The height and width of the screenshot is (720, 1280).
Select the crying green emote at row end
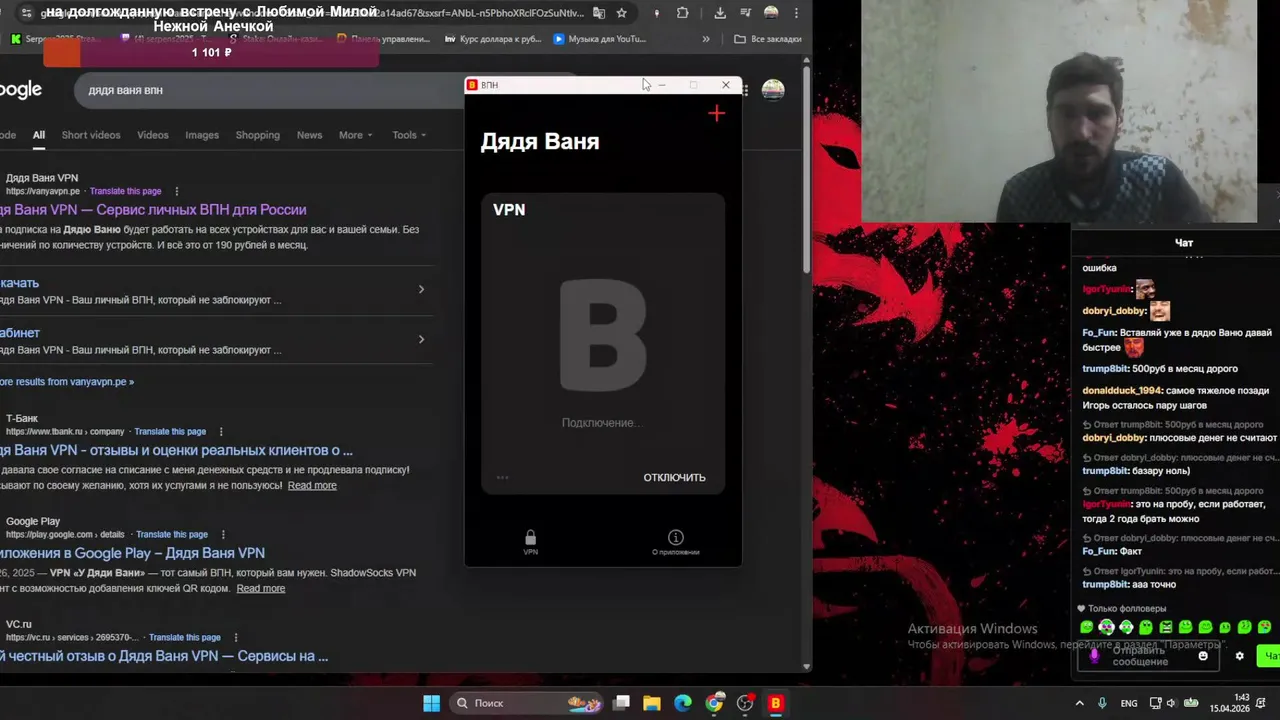click(1265, 627)
